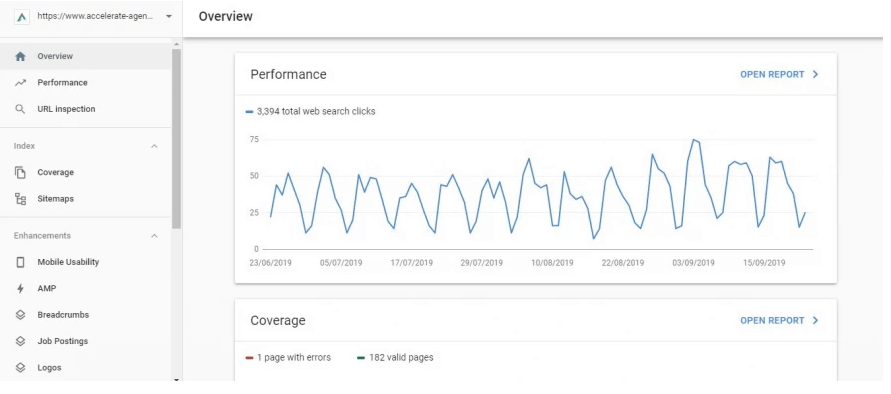Click the Mobile Usability phone icon
This screenshot has width=891, height=394.
tap(20, 262)
